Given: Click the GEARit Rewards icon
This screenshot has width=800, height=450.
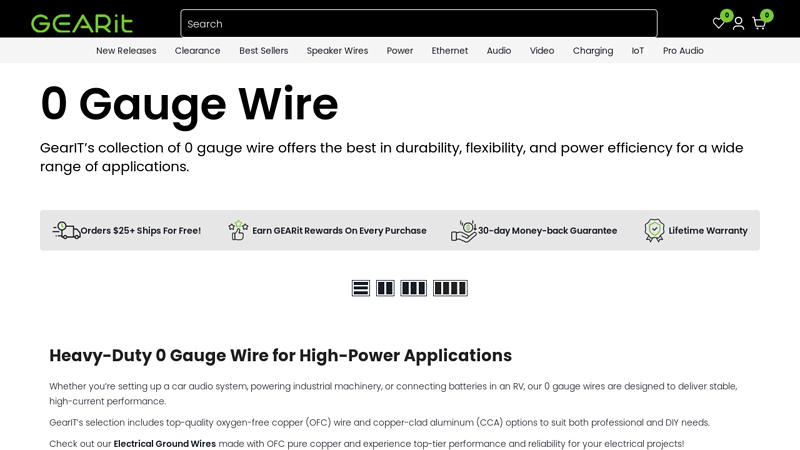Looking at the screenshot, I should (238, 230).
